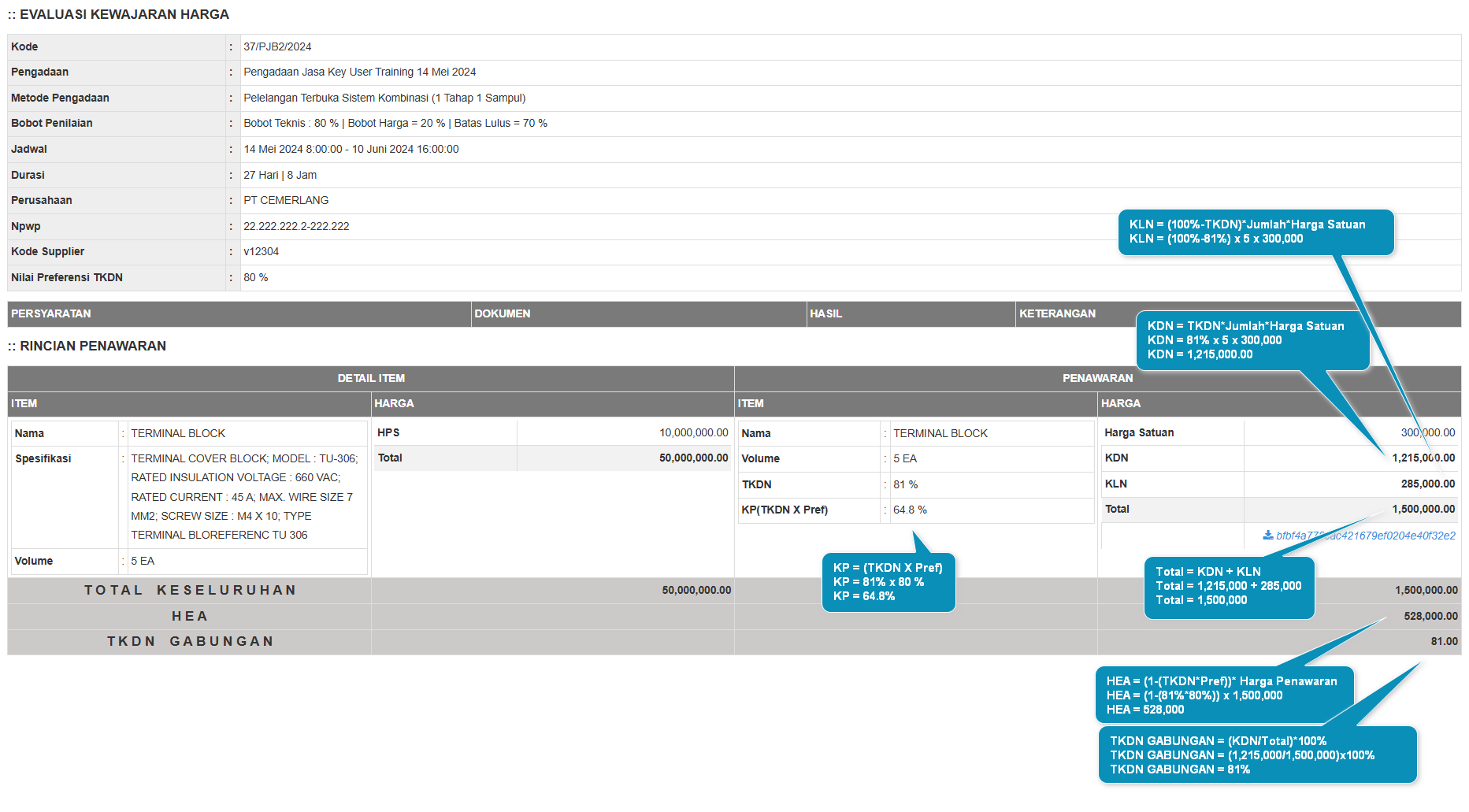Click the KLN formula callout bubble
Viewport: 1469px width, 812px height.
pos(1255,232)
